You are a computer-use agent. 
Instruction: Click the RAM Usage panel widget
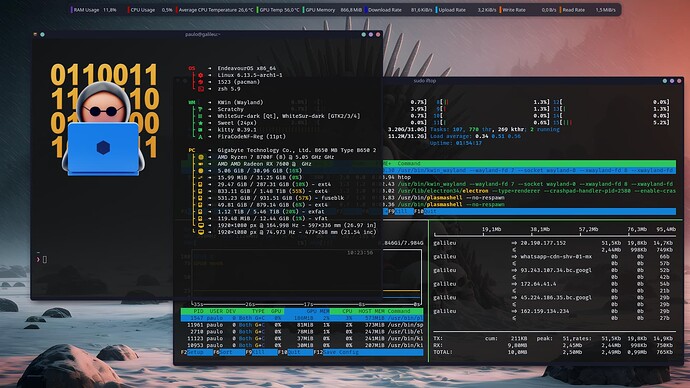click(x=94, y=10)
